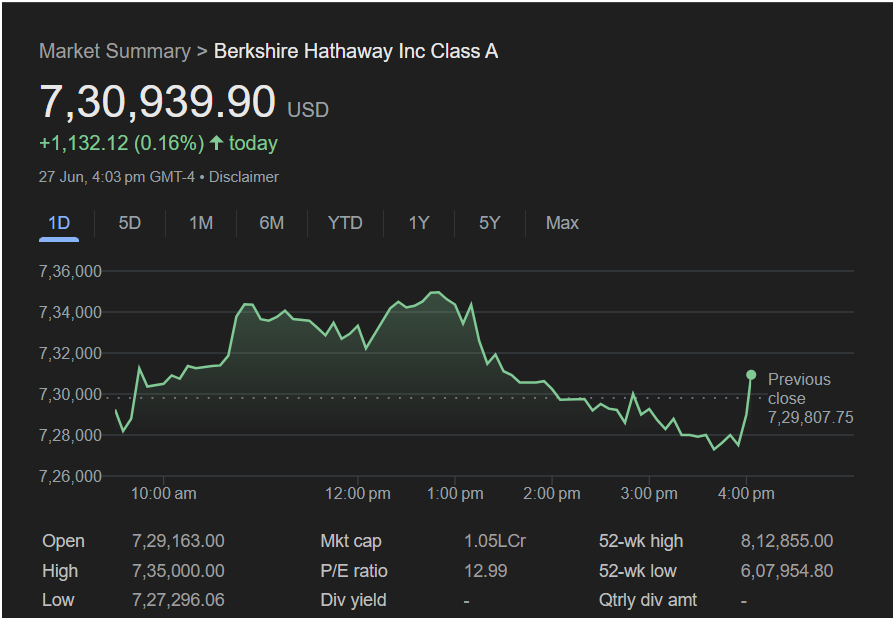The width and height of the screenshot is (895, 620).
Task: Click the 12:00 pm x-axis label
Action: 358,494
